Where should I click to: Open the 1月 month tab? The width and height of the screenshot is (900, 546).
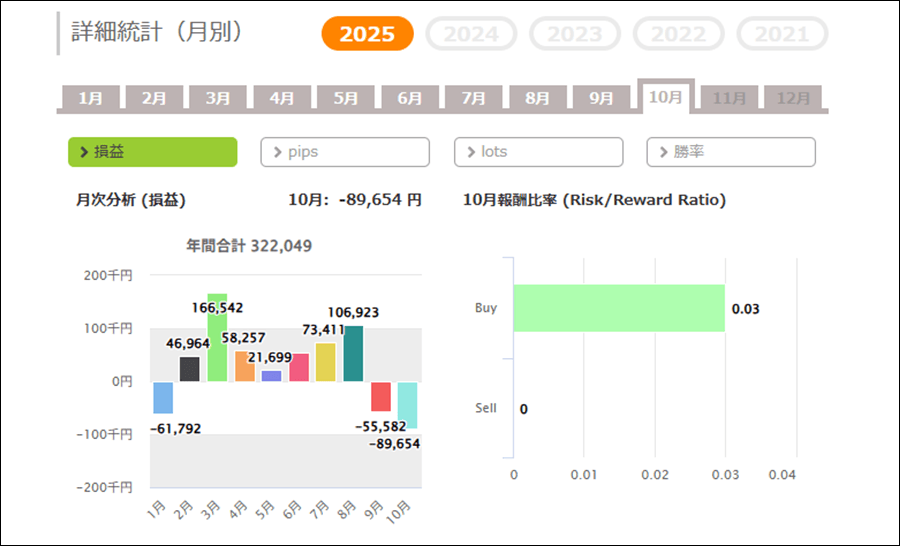point(90,98)
